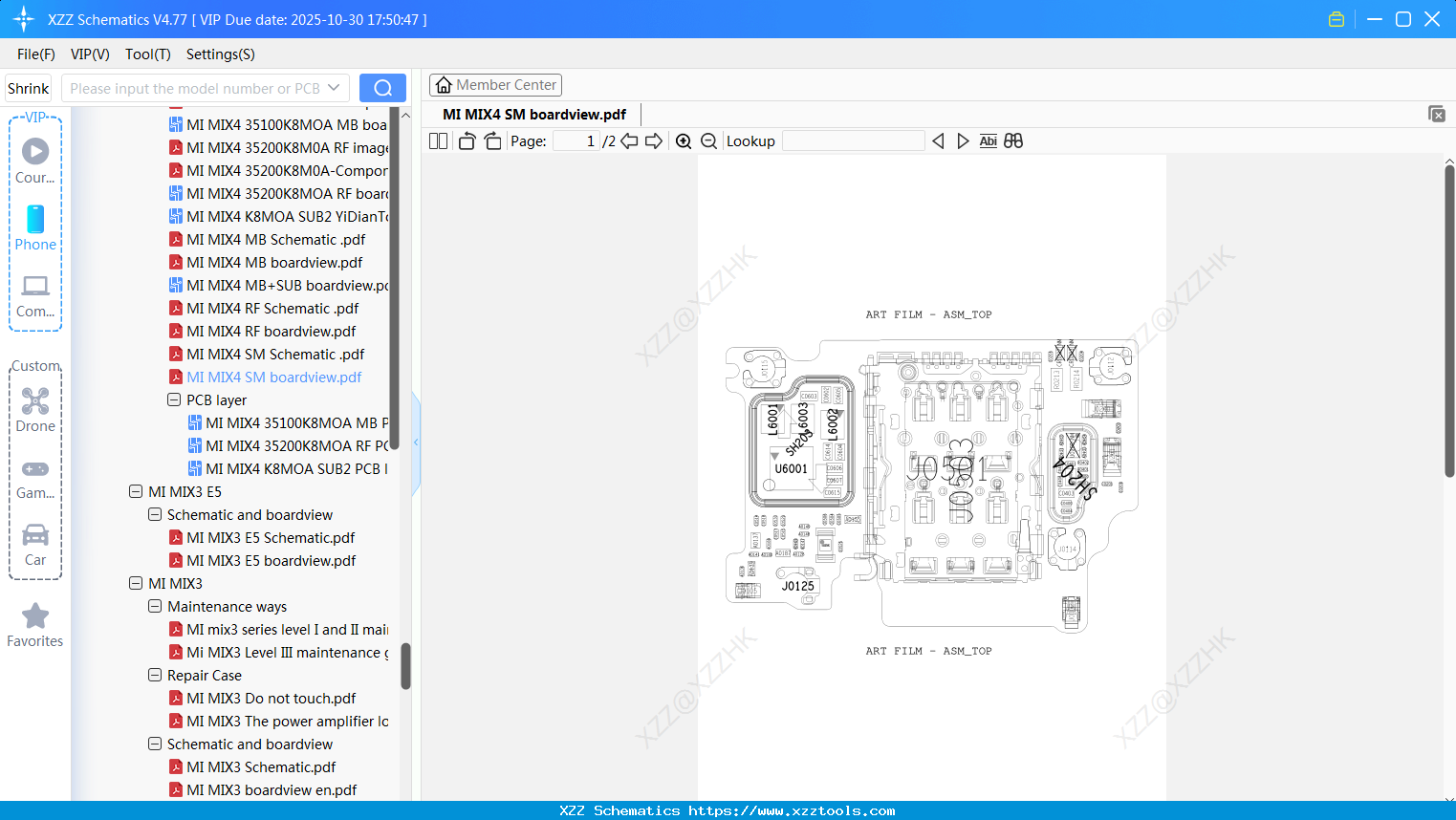This screenshot has height=820, width=1456.
Task: Click the home icon in Member Center
Action: pos(444,85)
